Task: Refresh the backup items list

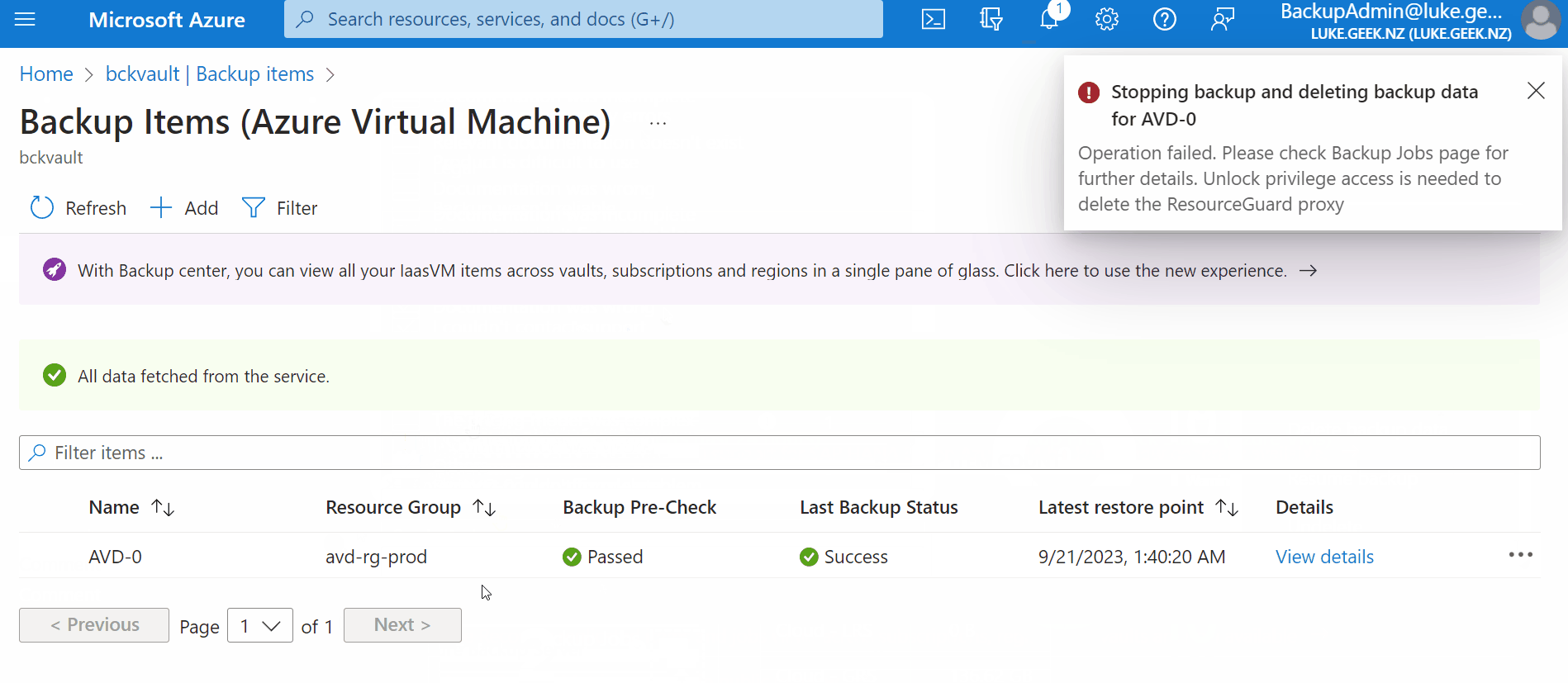Action: [78, 208]
